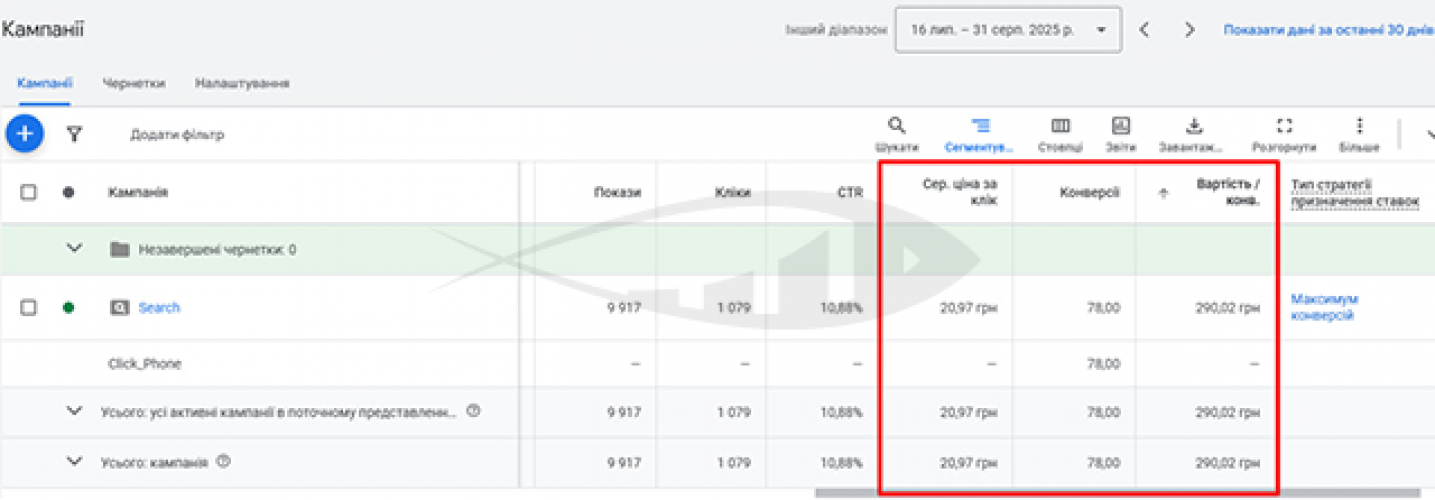Click the sort arrow near Вартість / конв.
The width and height of the screenshot is (1435, 500).
pos(1162,194)
